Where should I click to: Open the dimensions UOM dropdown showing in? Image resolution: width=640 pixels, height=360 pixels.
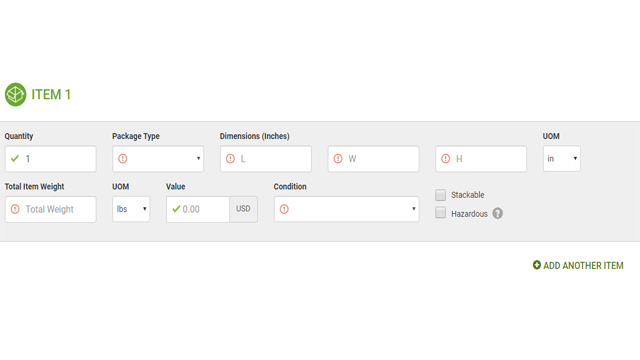(562, 158)
